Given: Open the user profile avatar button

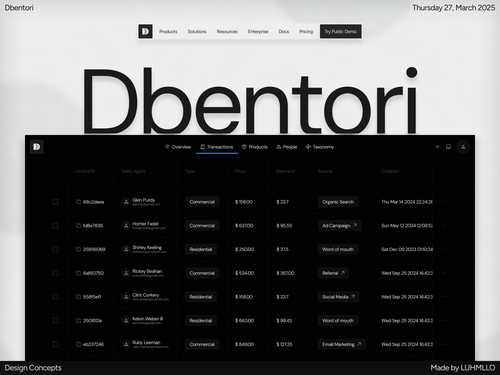Looking at the screenshot, I should click(463, 147).
